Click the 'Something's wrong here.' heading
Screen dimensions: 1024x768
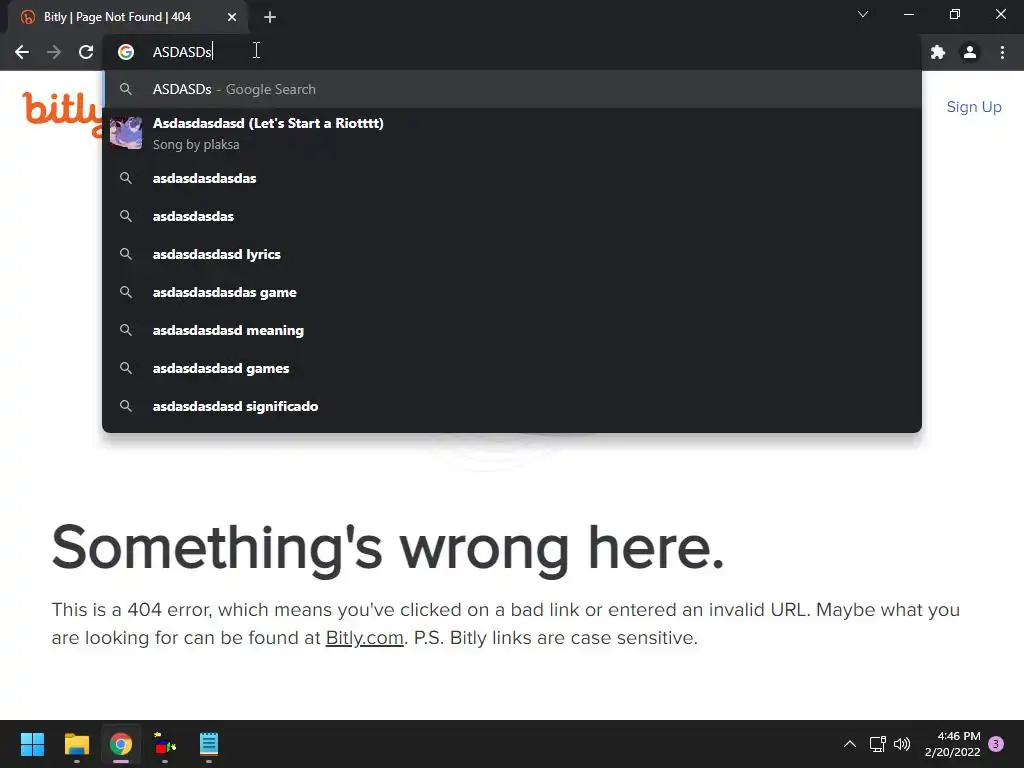(388, 549)
